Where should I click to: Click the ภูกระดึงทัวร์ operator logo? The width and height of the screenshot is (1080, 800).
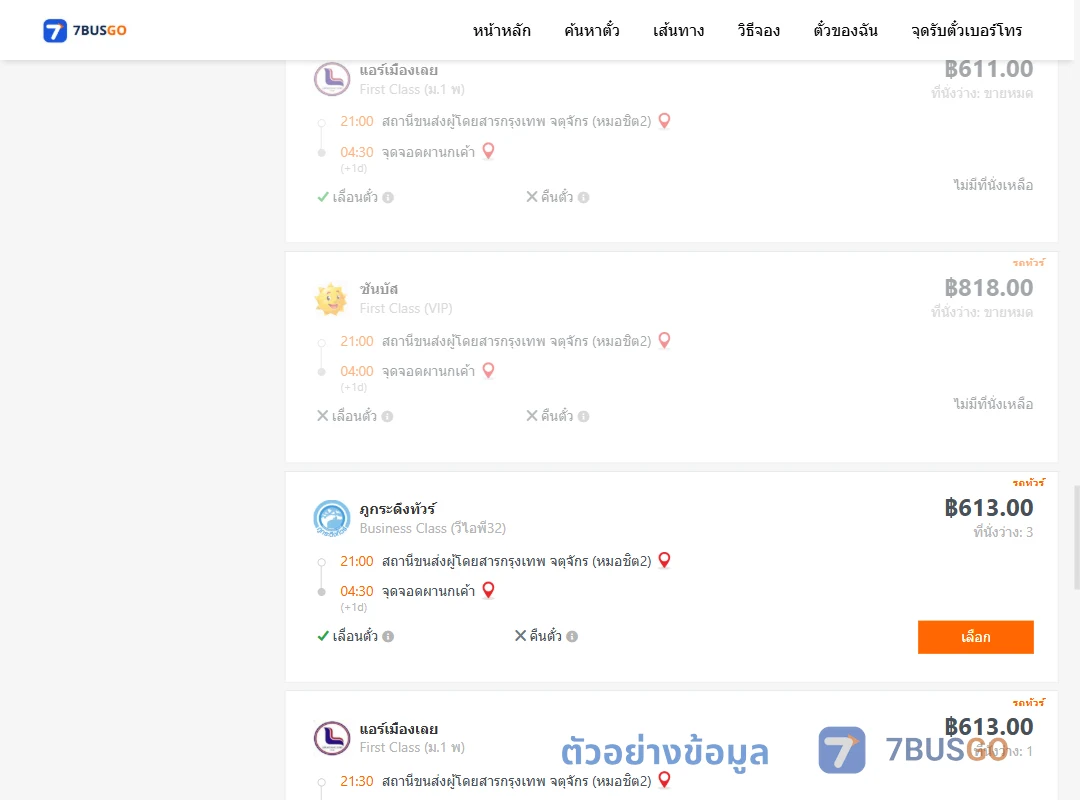332,518
